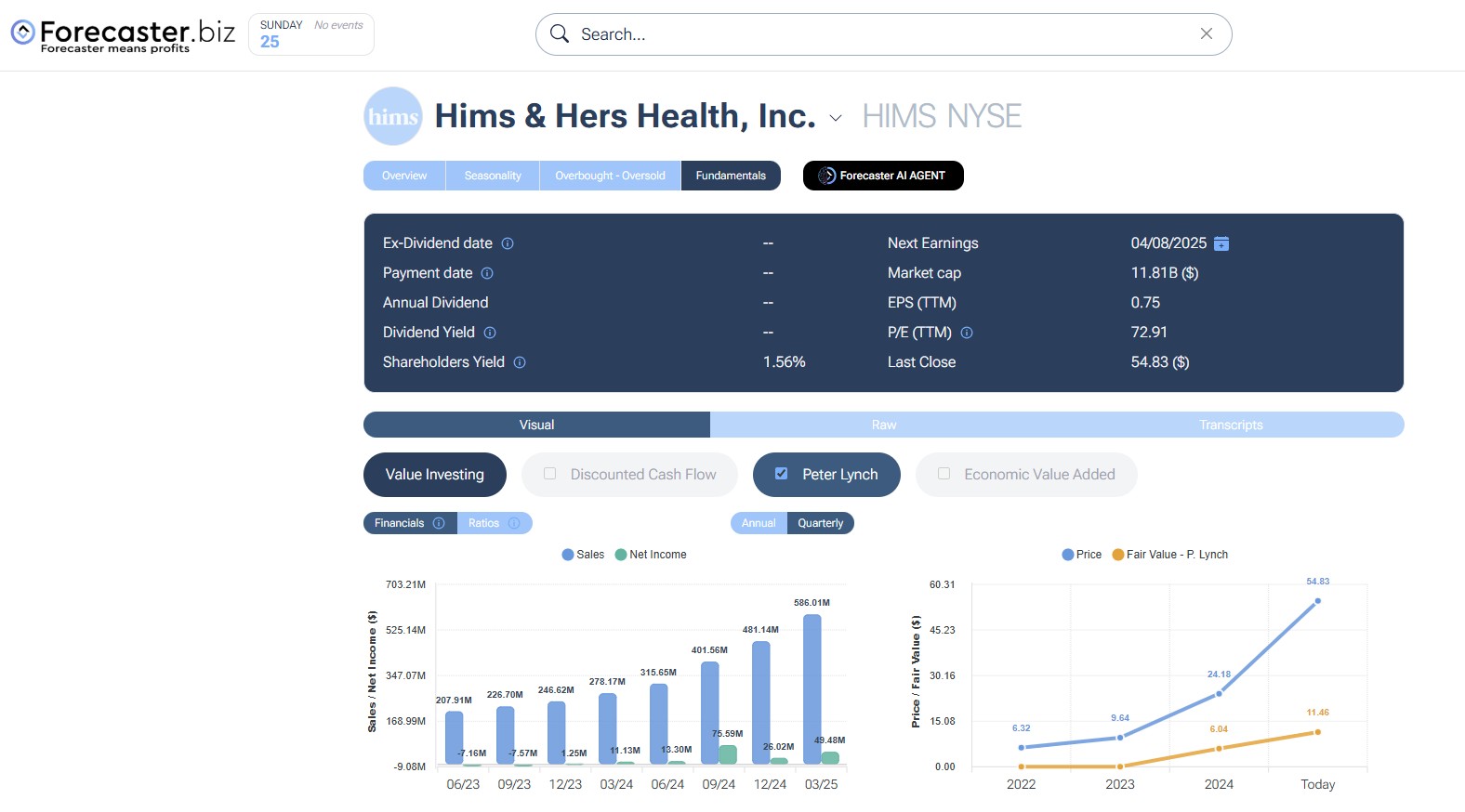The width and height of the screenshot is (1465, 812).
Task: Click the Dividend Yield info icon
Action: tap(490, 333)
